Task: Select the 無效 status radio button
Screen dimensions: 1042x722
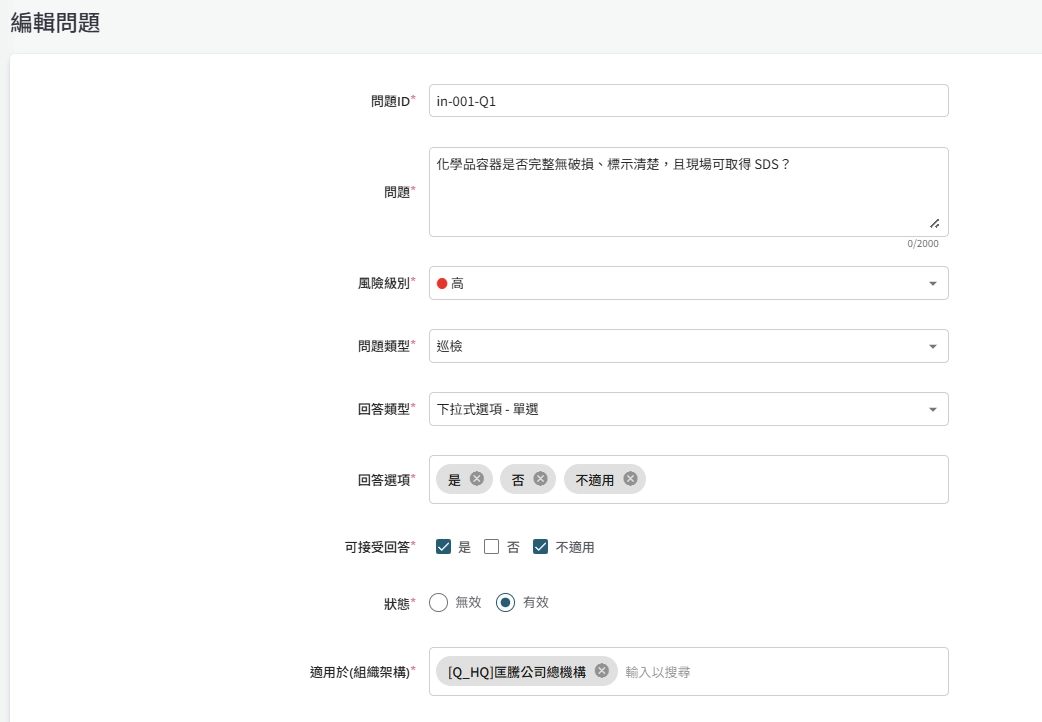Action: tap(438, 602)
